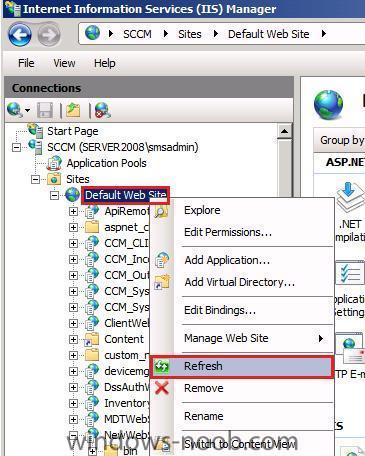Select the CCM_Out tree item
This screenshot has height=456, width=365.
126,275
